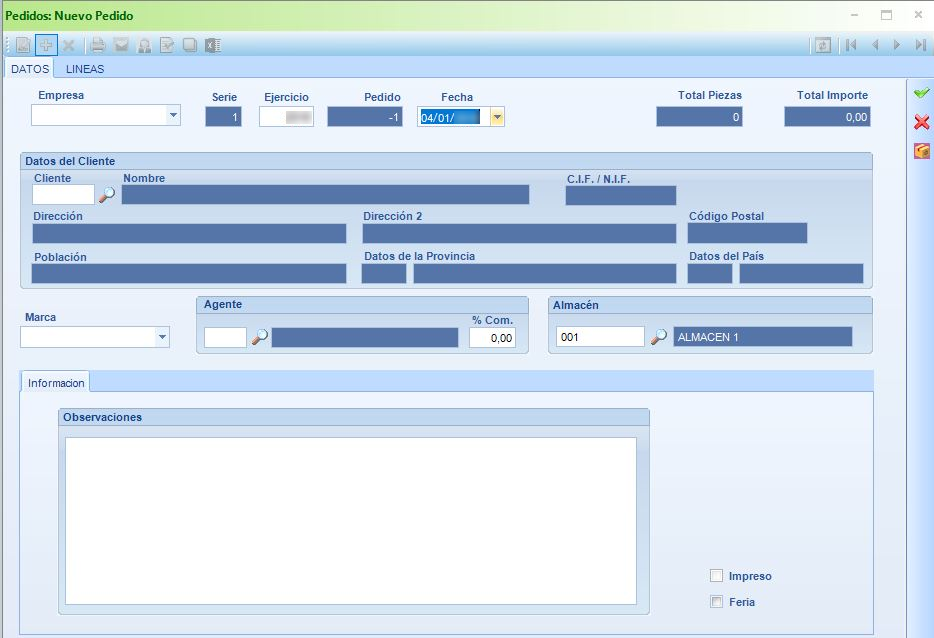Click the refresh icon in toolbar
Image resolution: width=934 pixels, height=638 pixels.
(x=823, y=45)
